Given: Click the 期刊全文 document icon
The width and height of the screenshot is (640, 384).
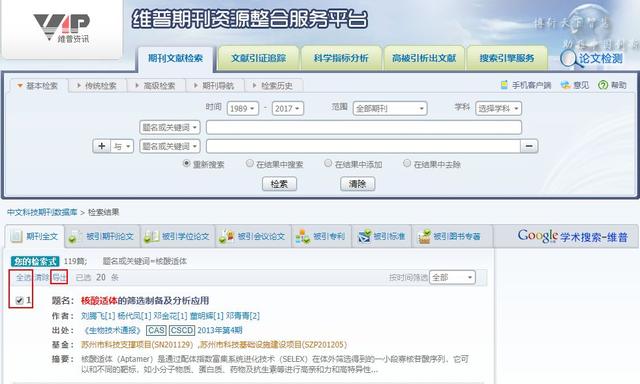Looking at the screenshot, I should point(16,236).
